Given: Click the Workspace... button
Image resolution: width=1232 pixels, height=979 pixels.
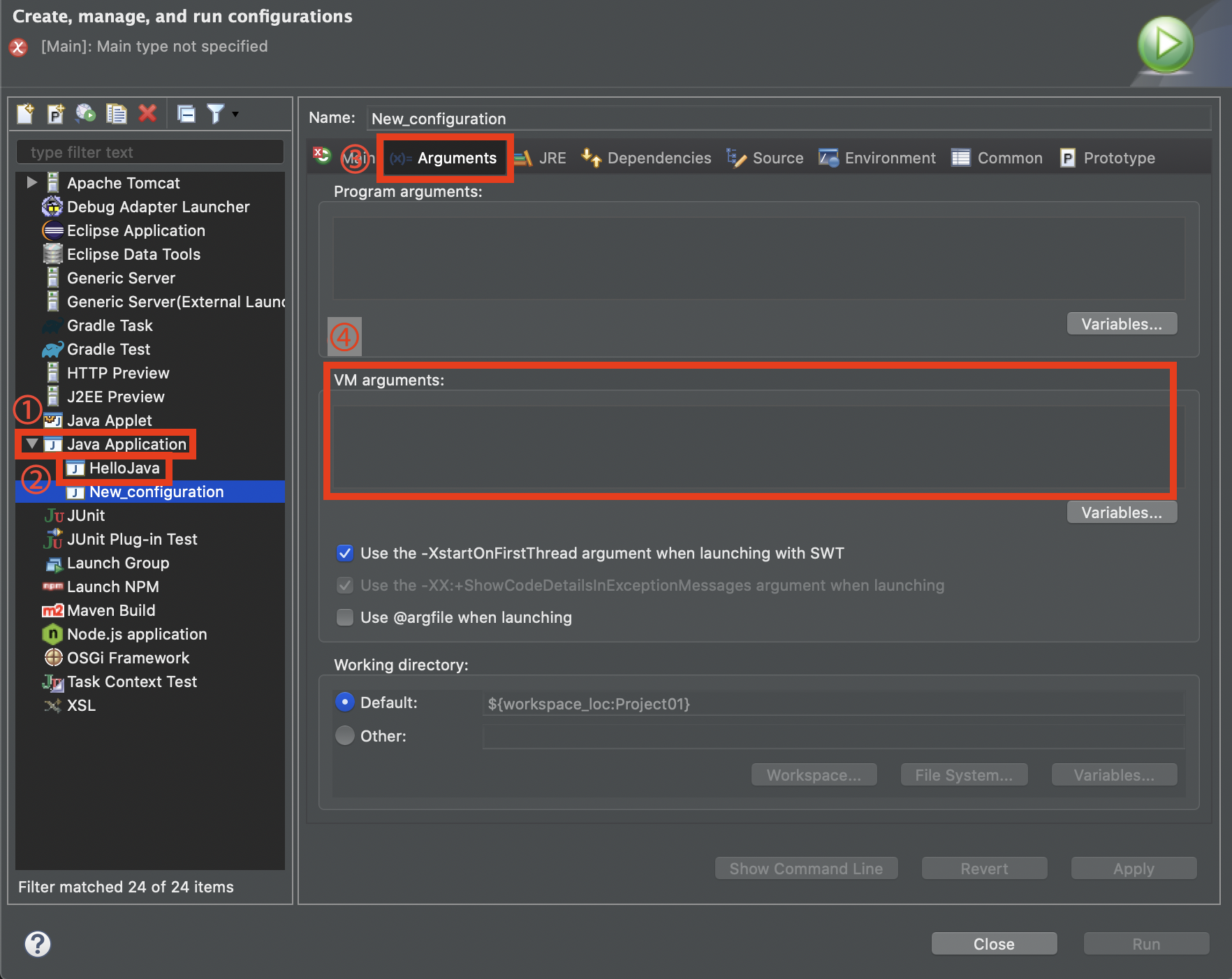Looking at the screenshot, I should coord(814,775).
